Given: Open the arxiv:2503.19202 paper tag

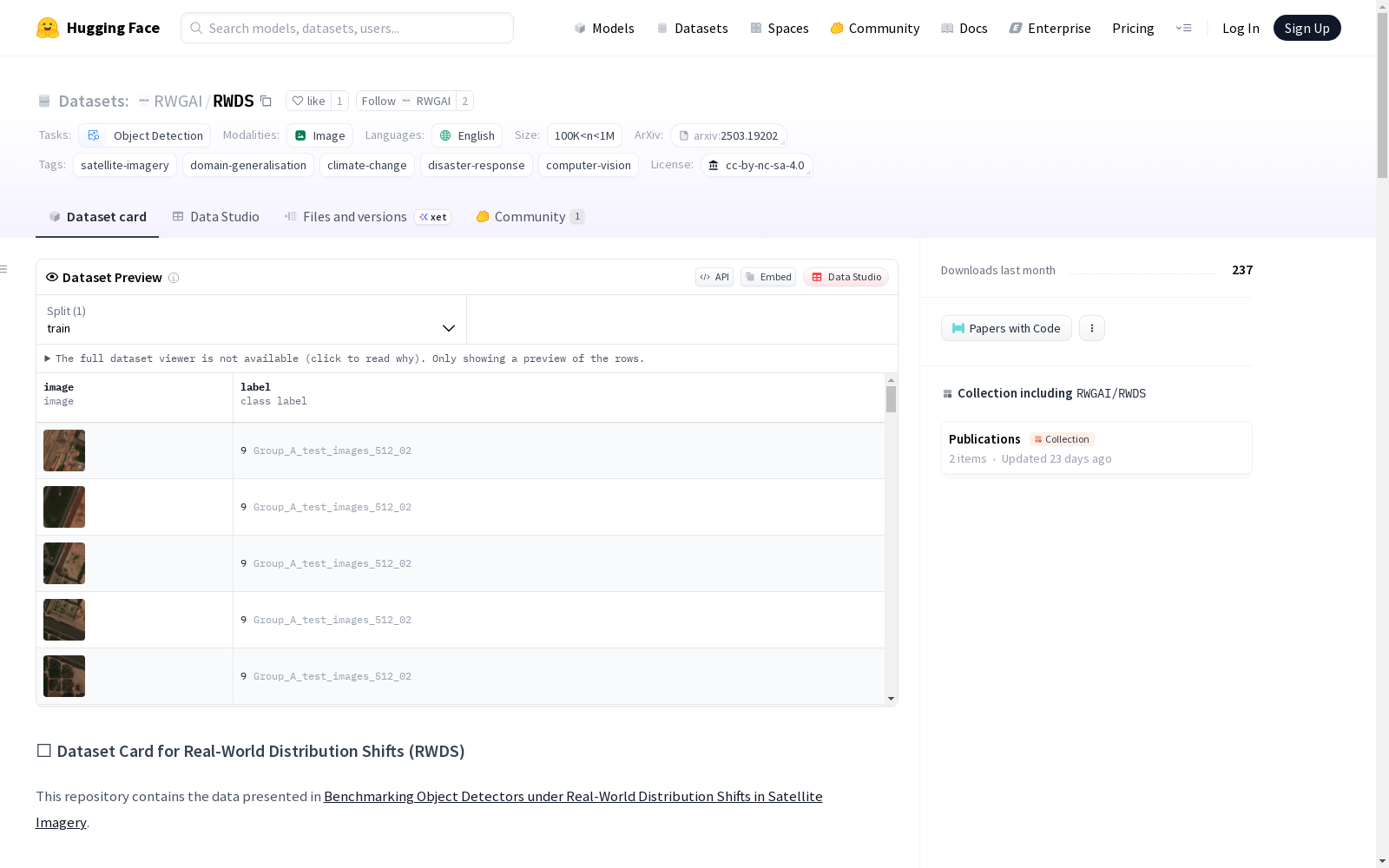Looking at the screenshot, I should point(728,135).
